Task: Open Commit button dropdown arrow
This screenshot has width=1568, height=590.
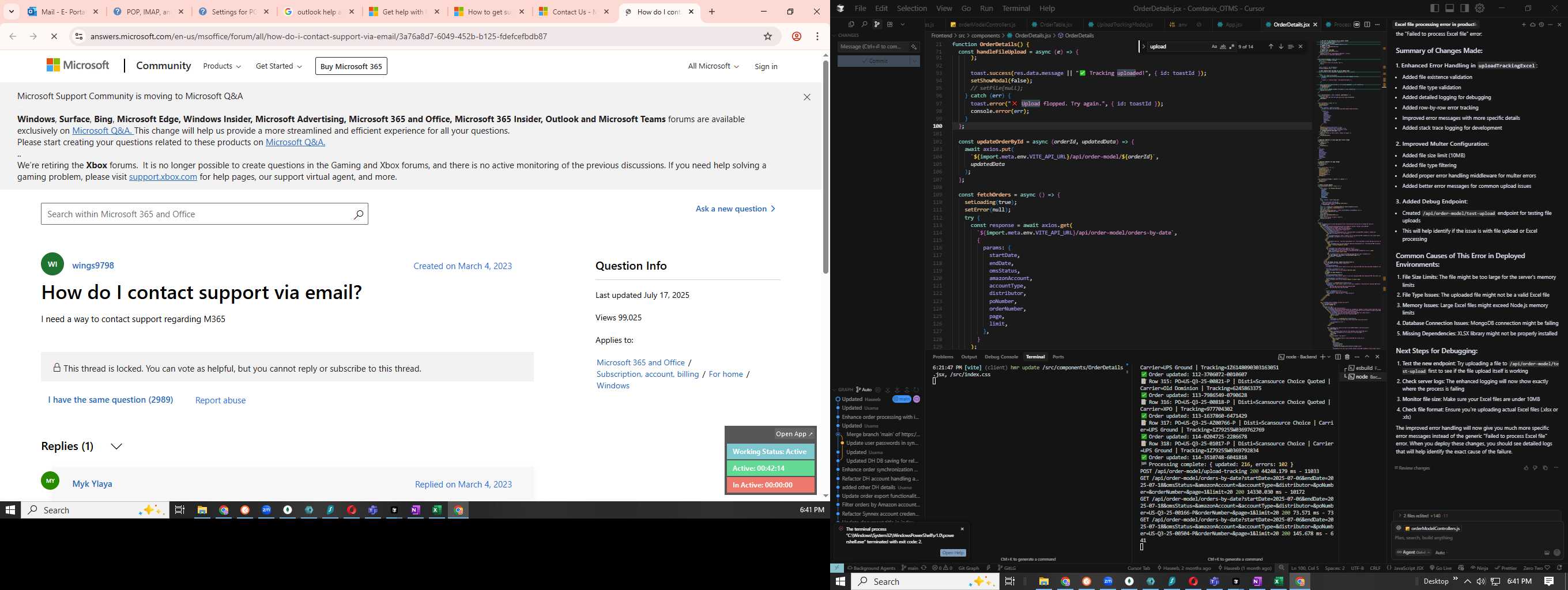Action: click(914, 61)
